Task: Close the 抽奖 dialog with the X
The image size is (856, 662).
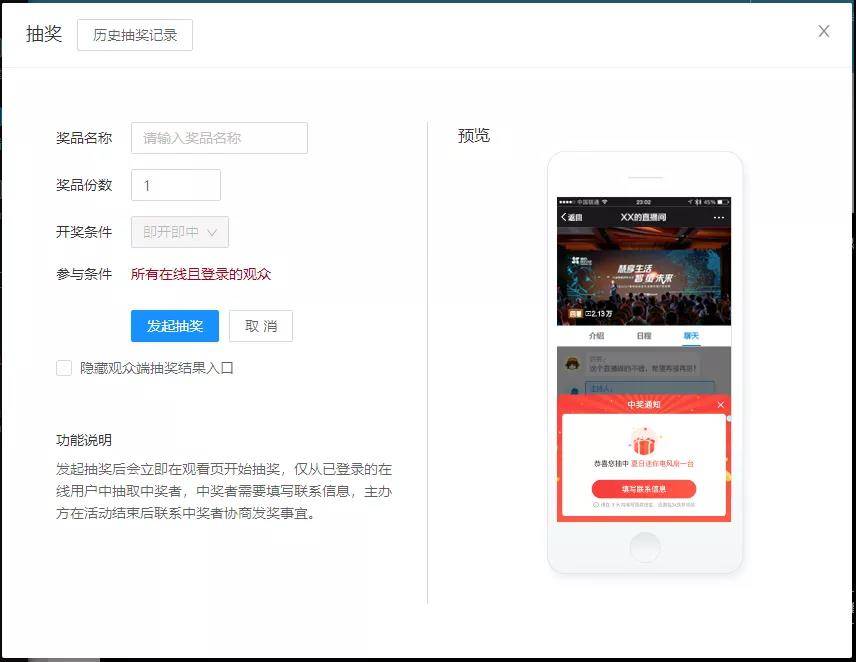Action: click(x=824, y=31)
